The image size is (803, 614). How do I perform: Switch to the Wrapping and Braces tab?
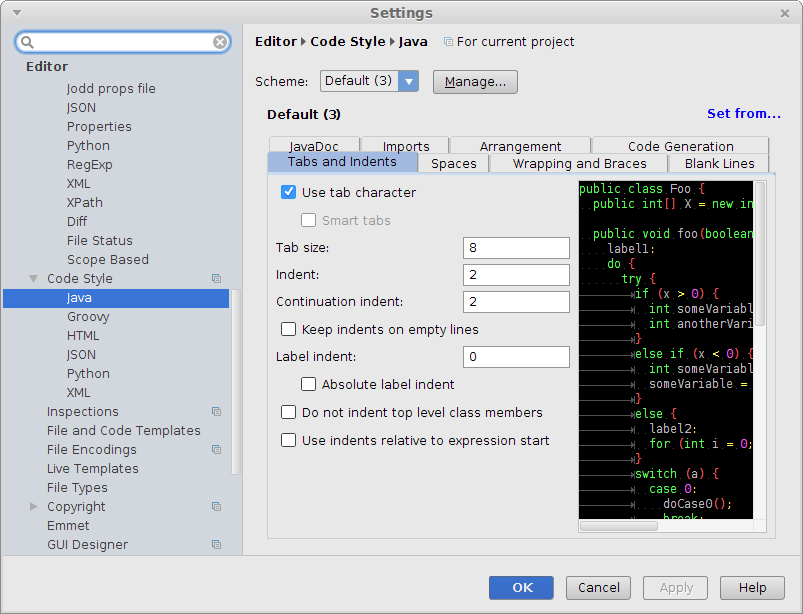point(579,163)
